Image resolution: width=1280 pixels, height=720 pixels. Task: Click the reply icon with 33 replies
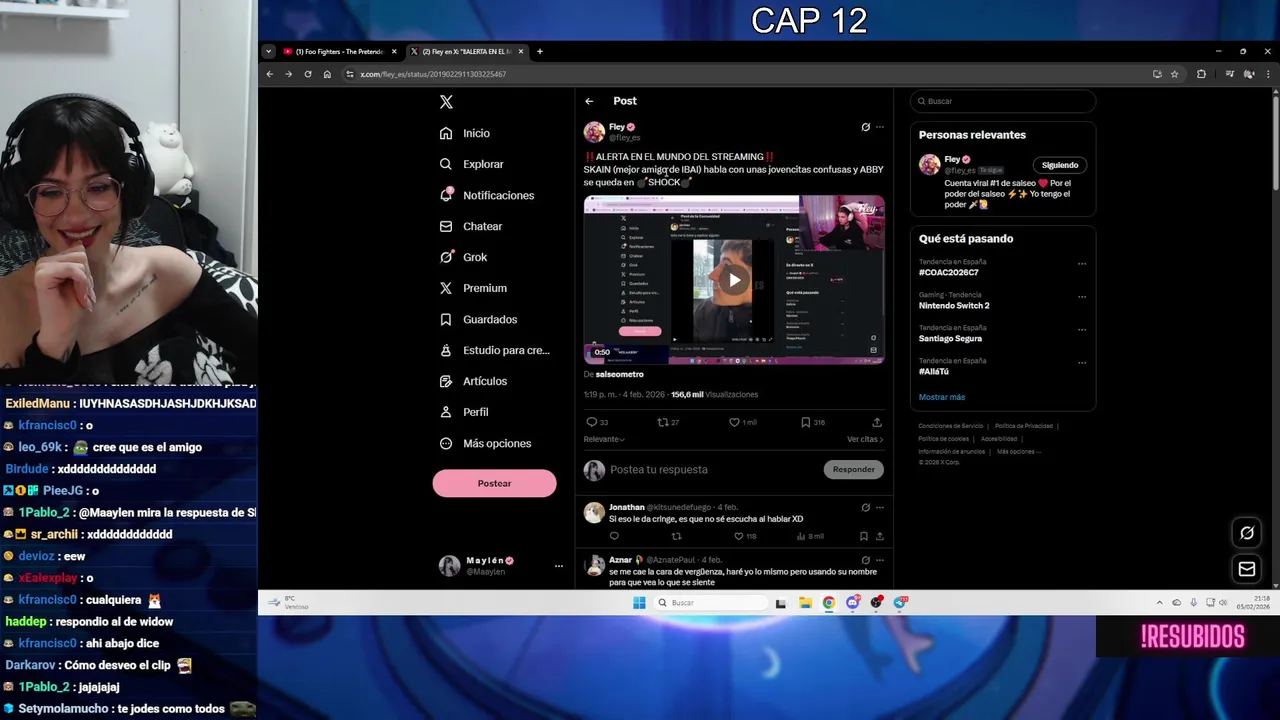[x=591, y=422]
